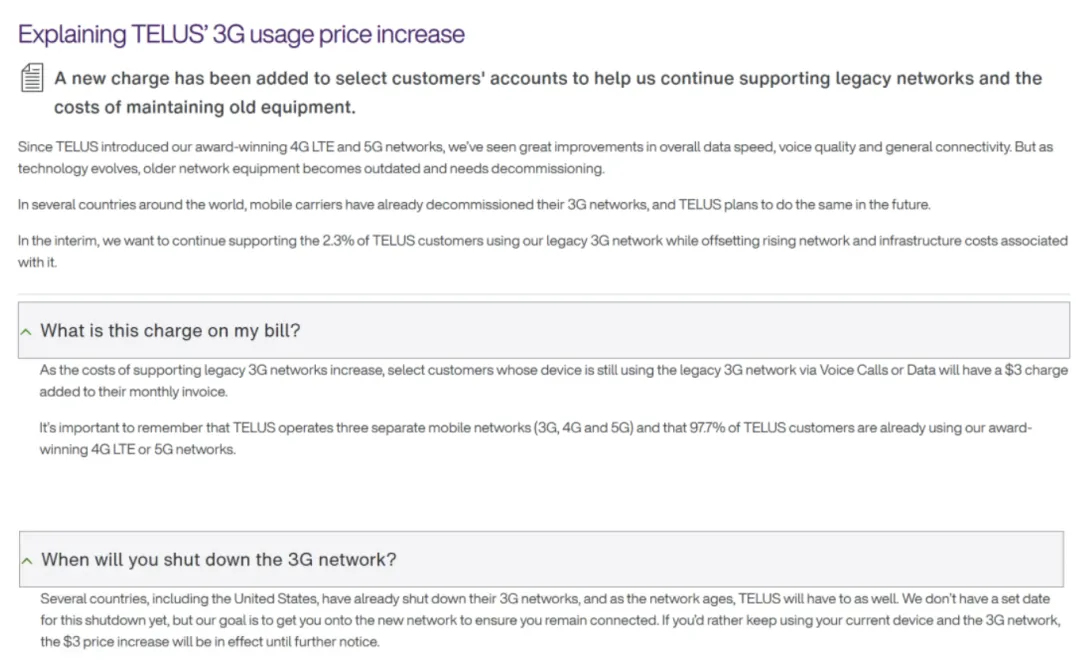Click the paragraph starting "Since TELUS introduced"
This screenshot has height=667, width=1080.
pos(535,157)
